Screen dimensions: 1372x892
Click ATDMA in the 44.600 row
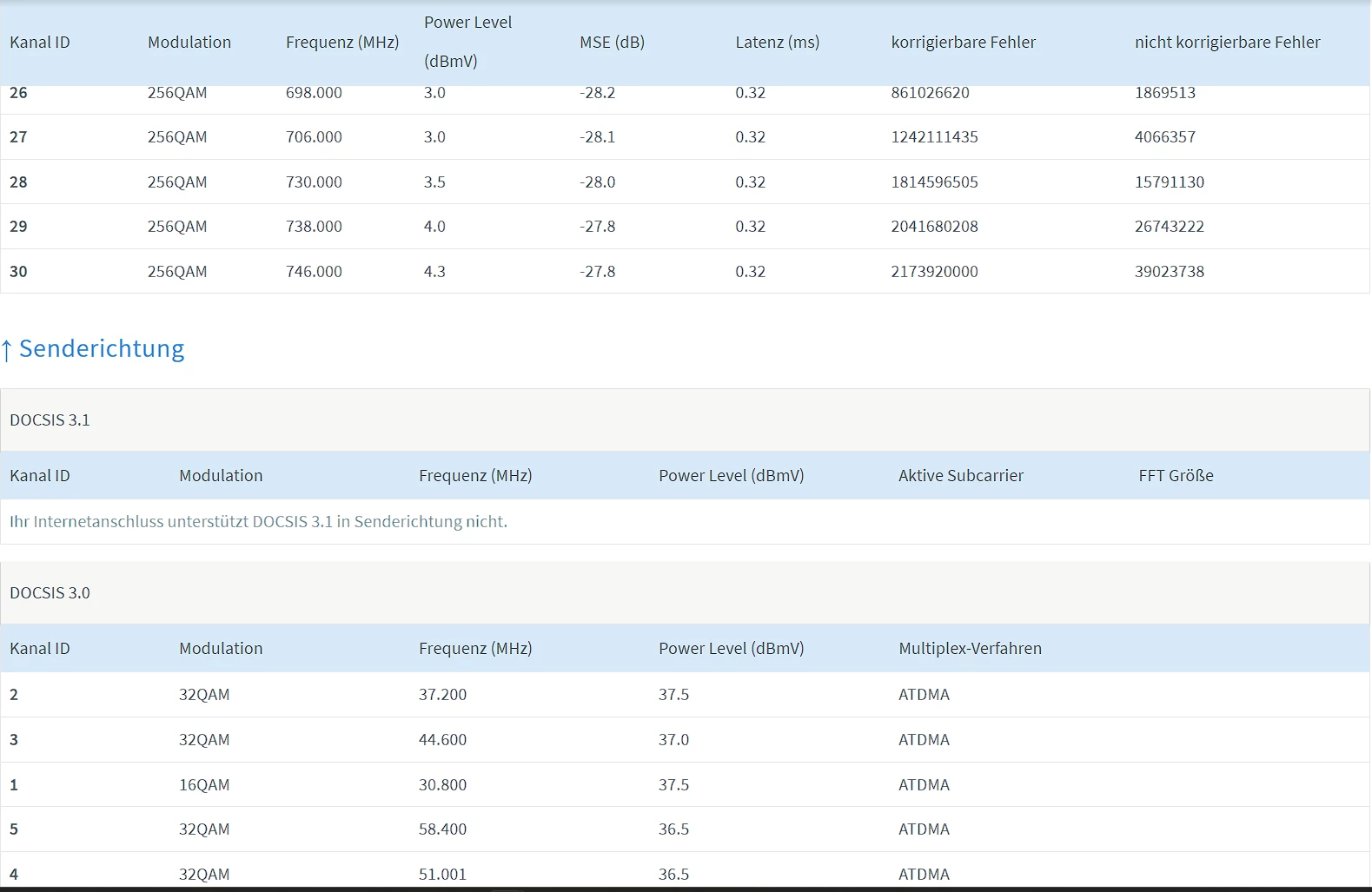tap(924, 740)
